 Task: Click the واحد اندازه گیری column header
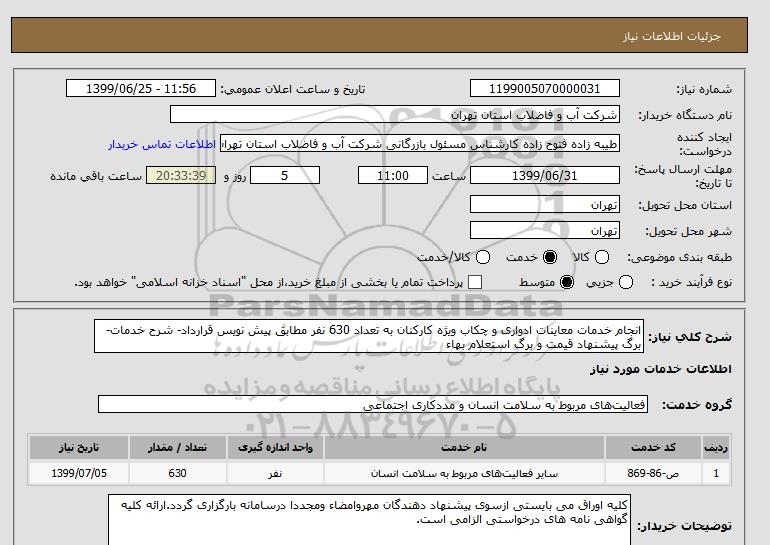(x=275, y=448)
